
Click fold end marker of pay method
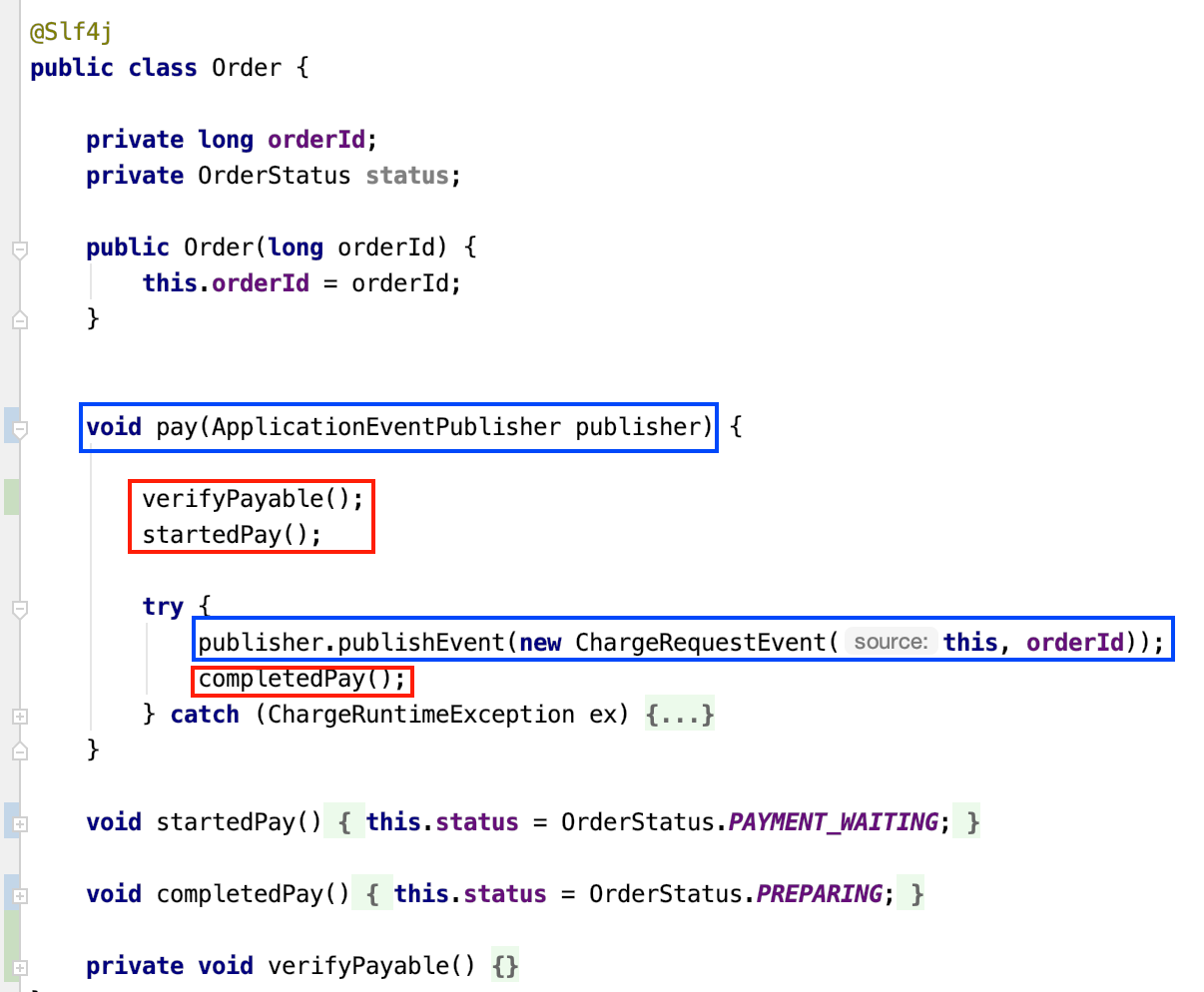pos(19,750)
